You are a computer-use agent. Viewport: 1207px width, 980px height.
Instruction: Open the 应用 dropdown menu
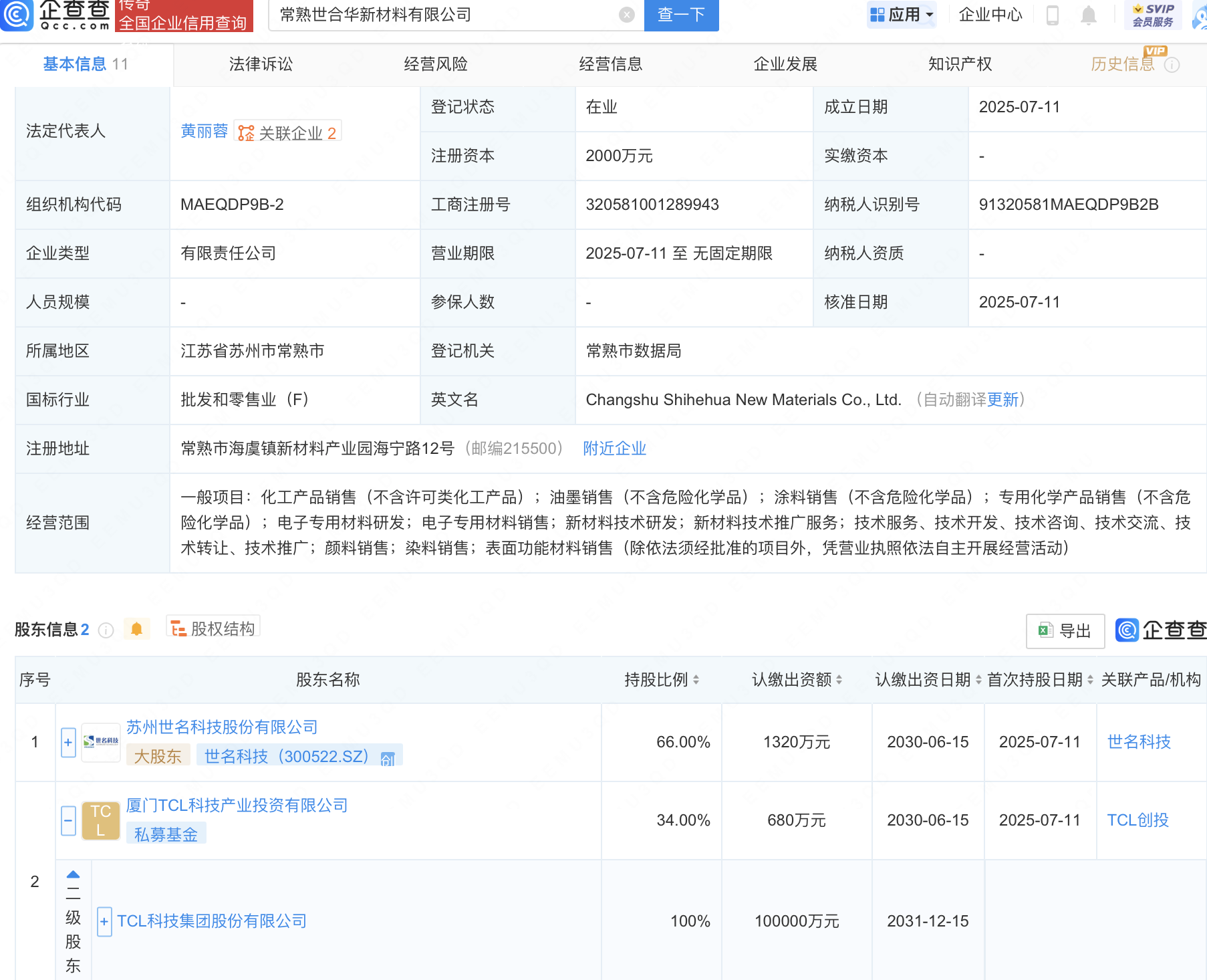(902, 15)
